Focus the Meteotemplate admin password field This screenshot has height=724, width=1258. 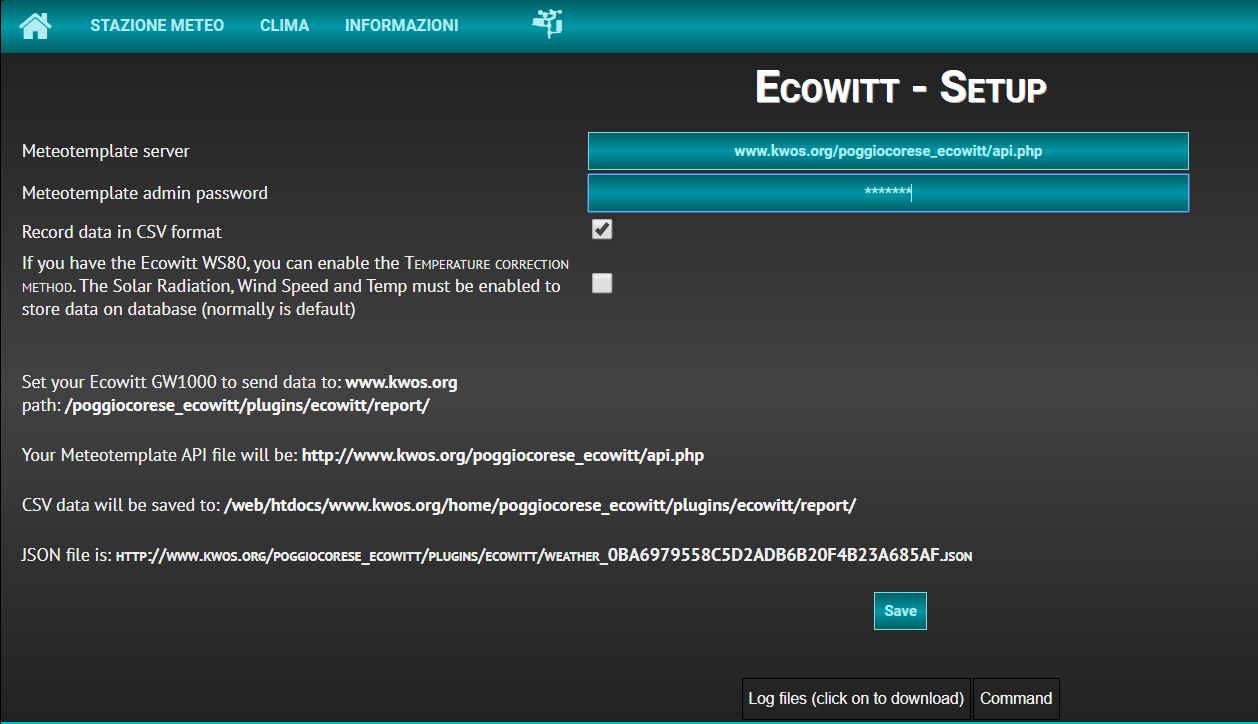888,193
